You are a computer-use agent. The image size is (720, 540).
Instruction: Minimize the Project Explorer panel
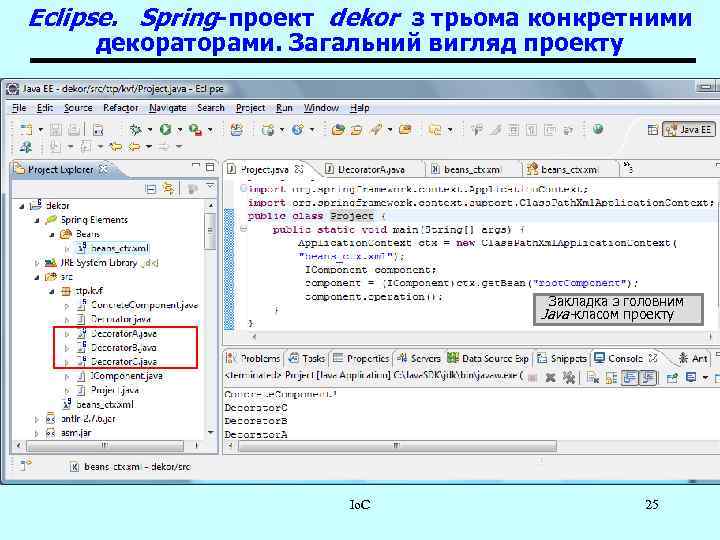tap(196, 167)
